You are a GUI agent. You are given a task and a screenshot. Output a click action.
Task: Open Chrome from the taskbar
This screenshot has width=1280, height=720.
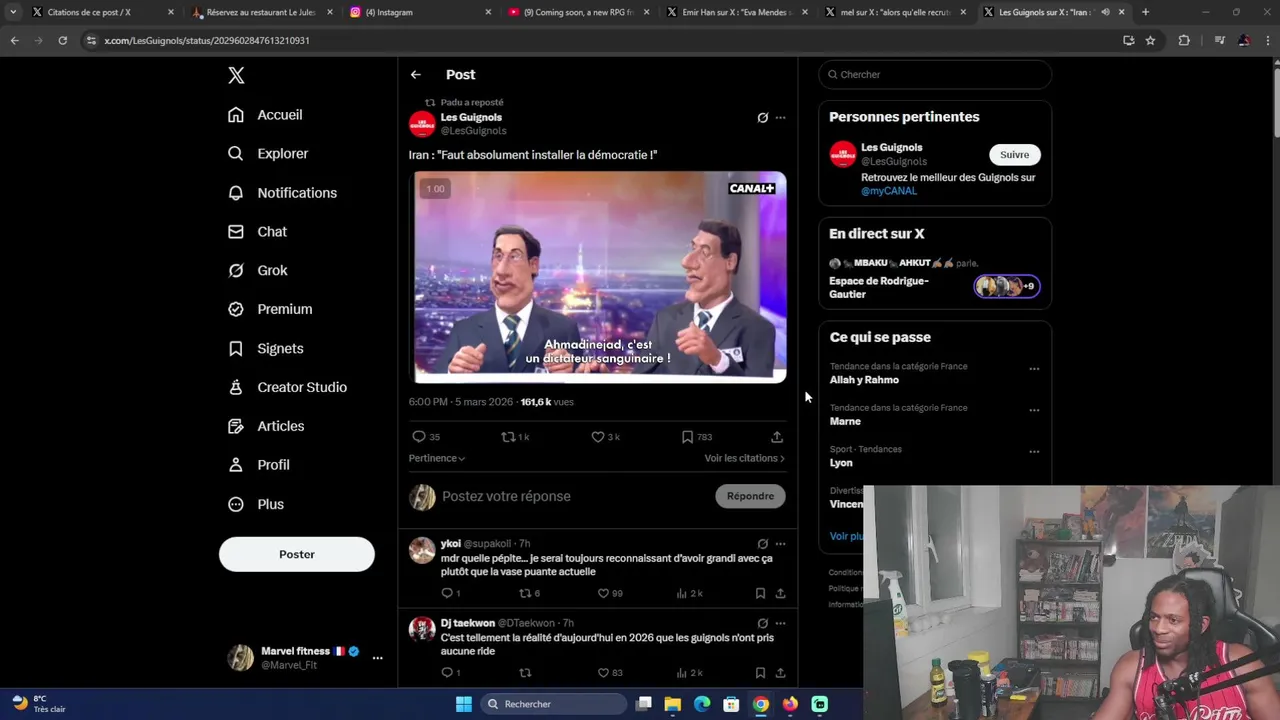(761, 704)
